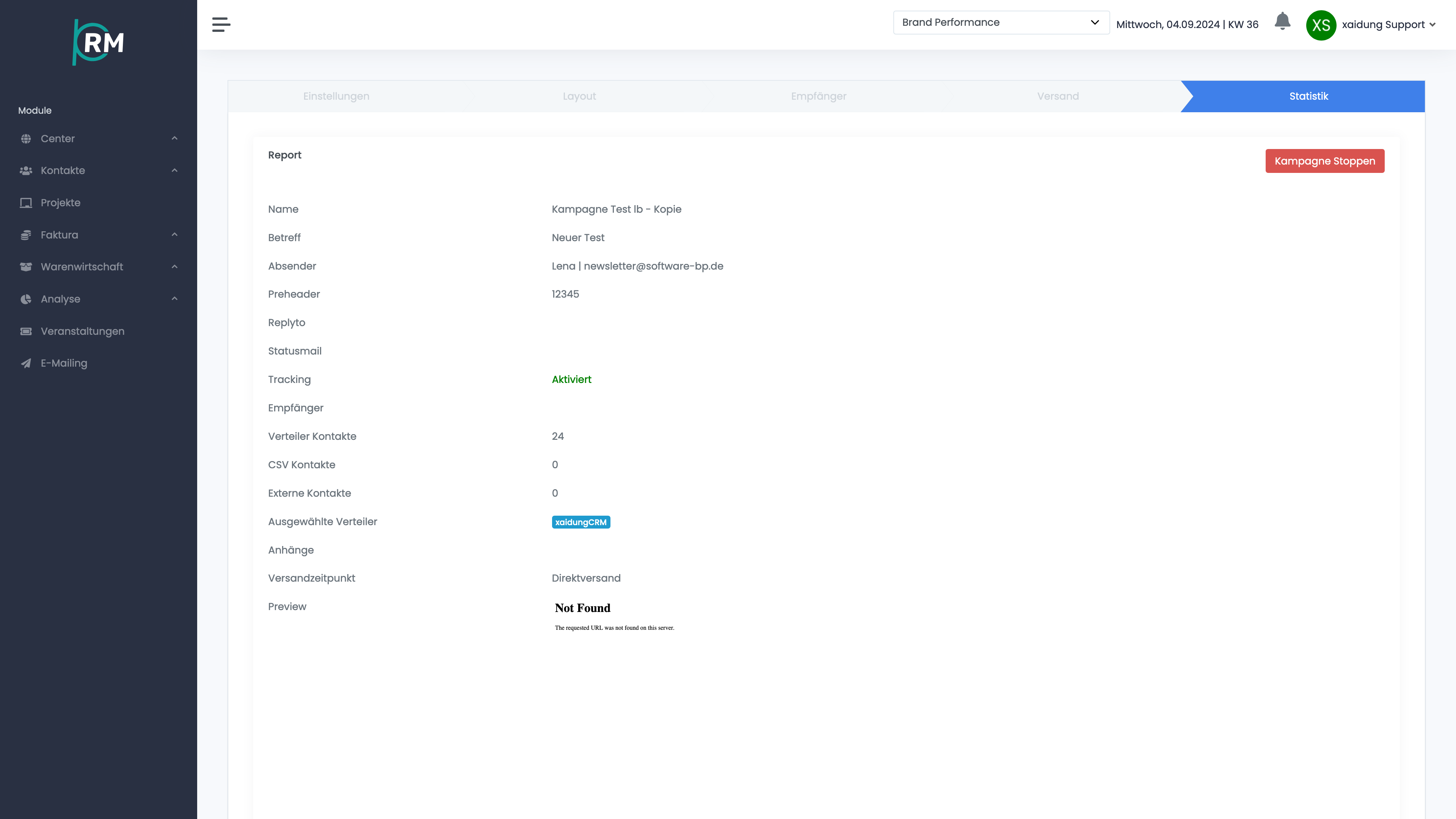Screen dimensions: 1456x819
Task: Click the Direktversand value
Action: point(586,578)
